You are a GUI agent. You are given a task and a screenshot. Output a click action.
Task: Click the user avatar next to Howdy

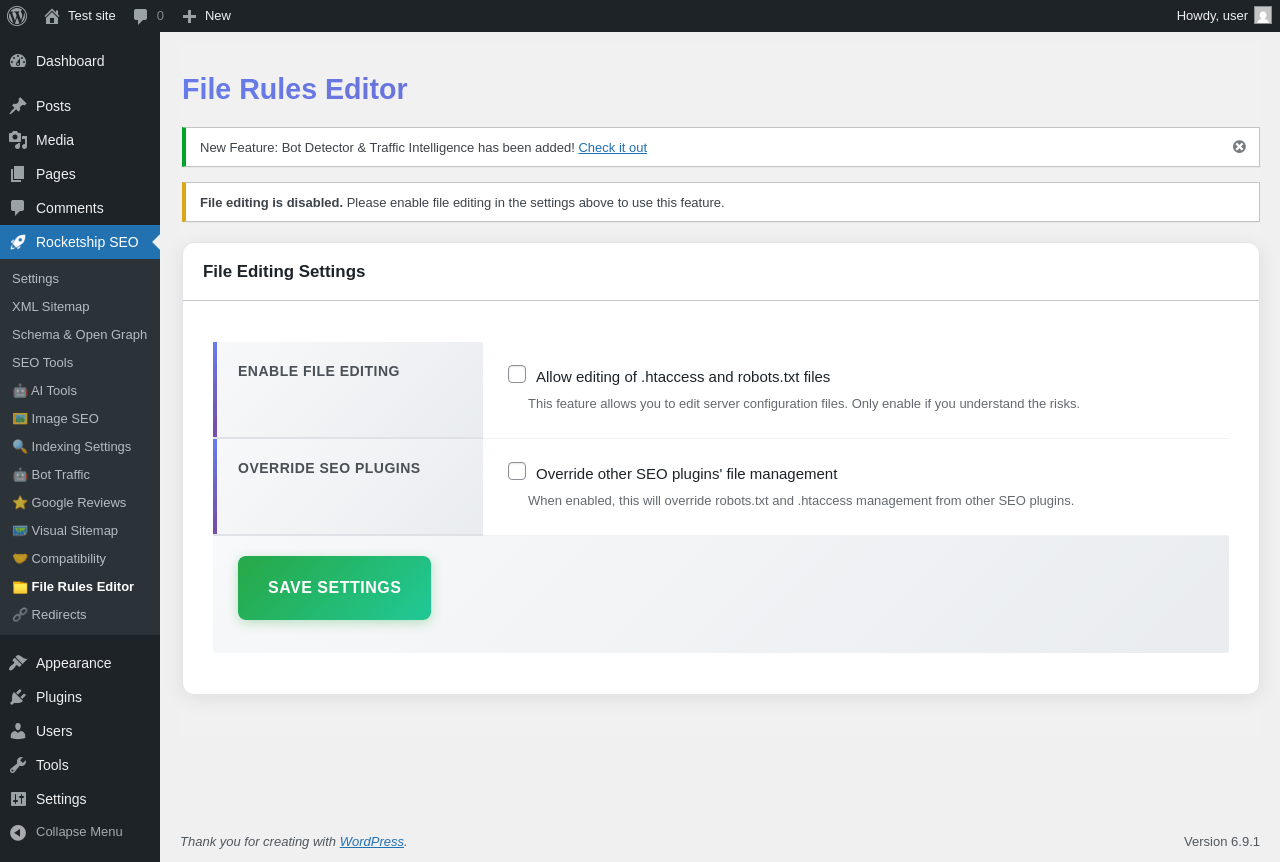pyautogui.click(x=1263, y=15)
